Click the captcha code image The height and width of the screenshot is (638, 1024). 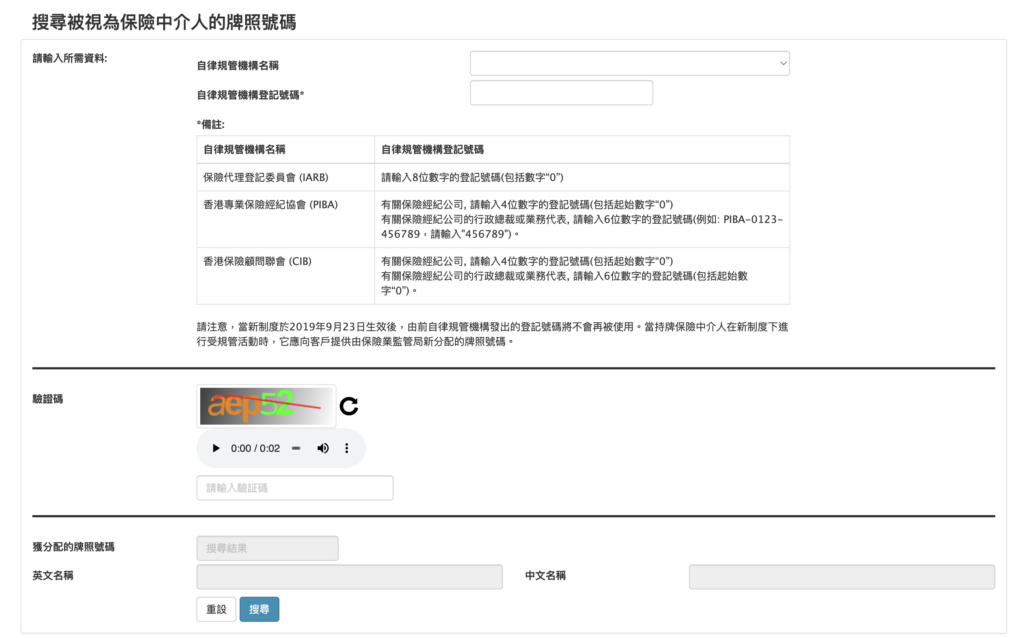(x=266, y=405)
